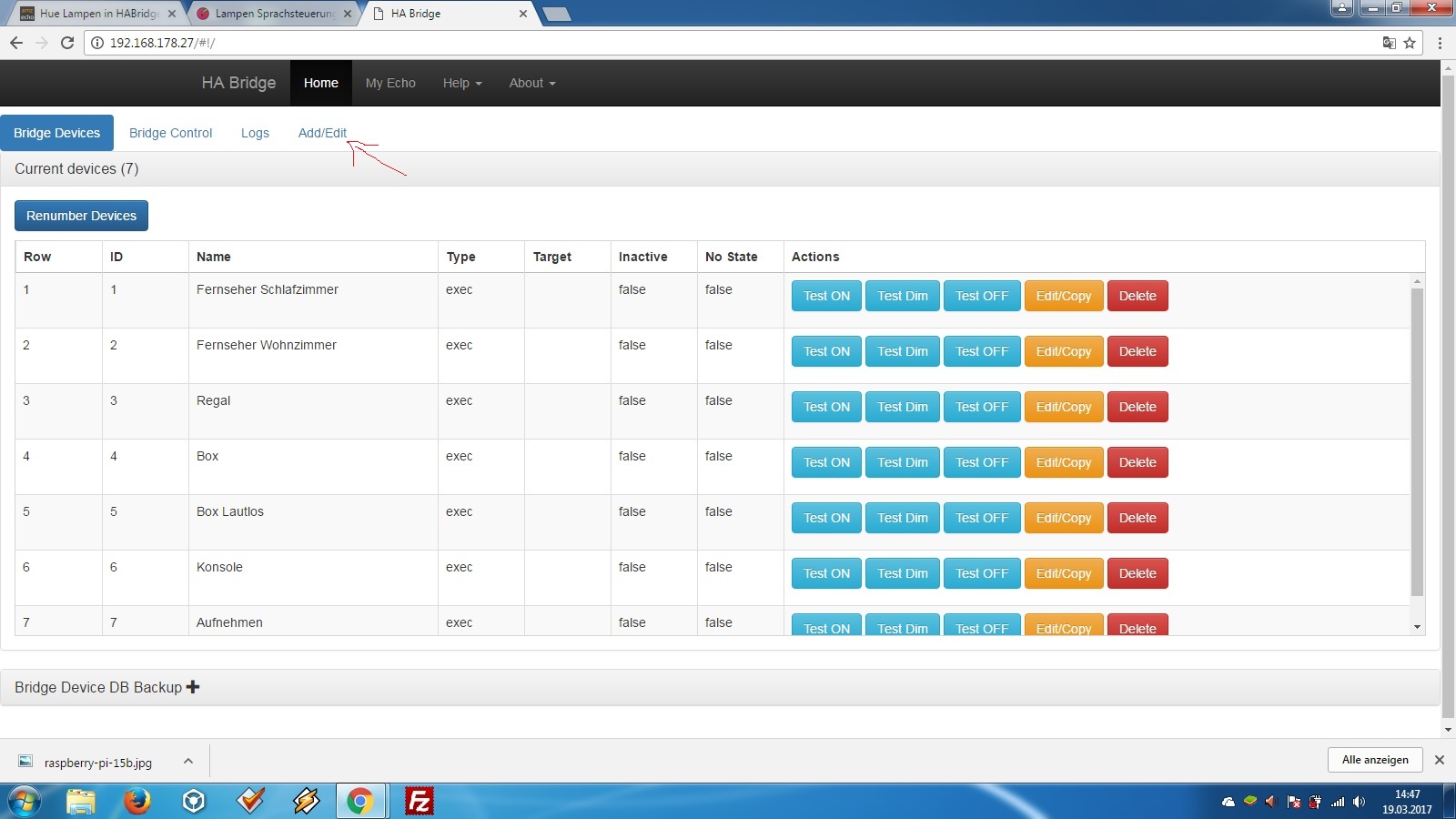1456x819 pixels.
Task: Switch to the Add/Edit tab
Action: [x=322, y=133]
